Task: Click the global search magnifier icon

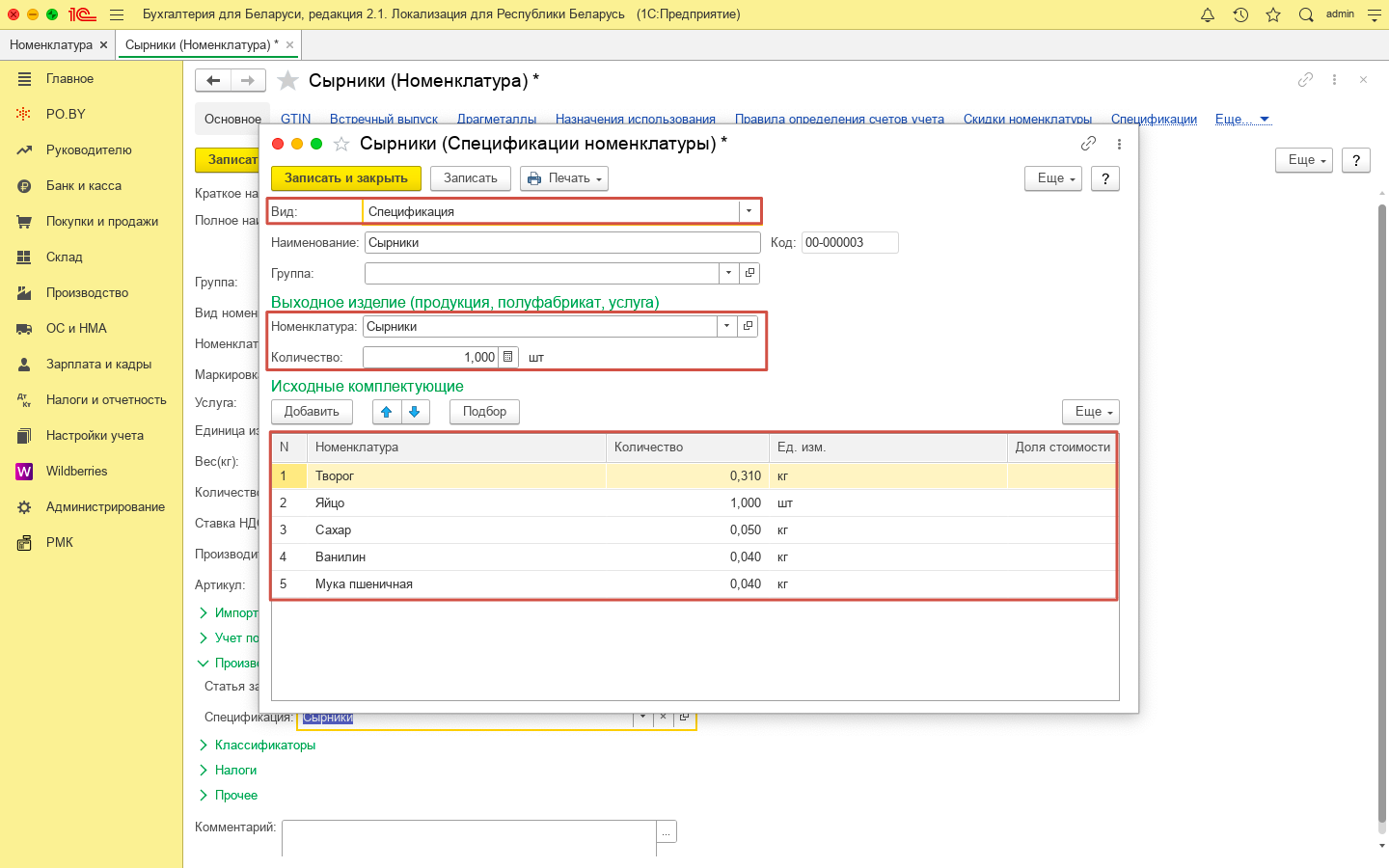Action: (x=1306, y=14)
